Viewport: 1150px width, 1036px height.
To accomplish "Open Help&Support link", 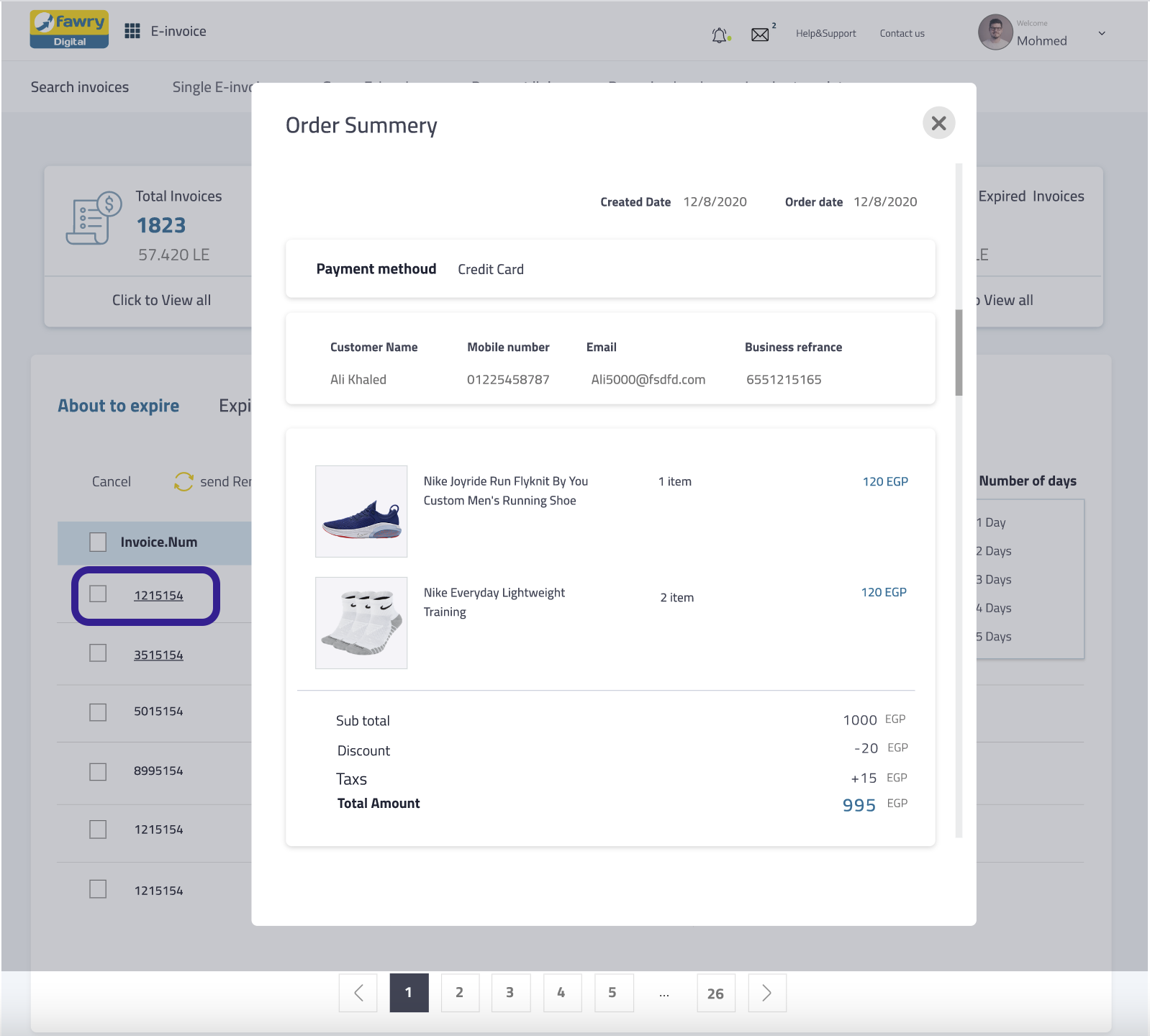I will pos(826,34).
